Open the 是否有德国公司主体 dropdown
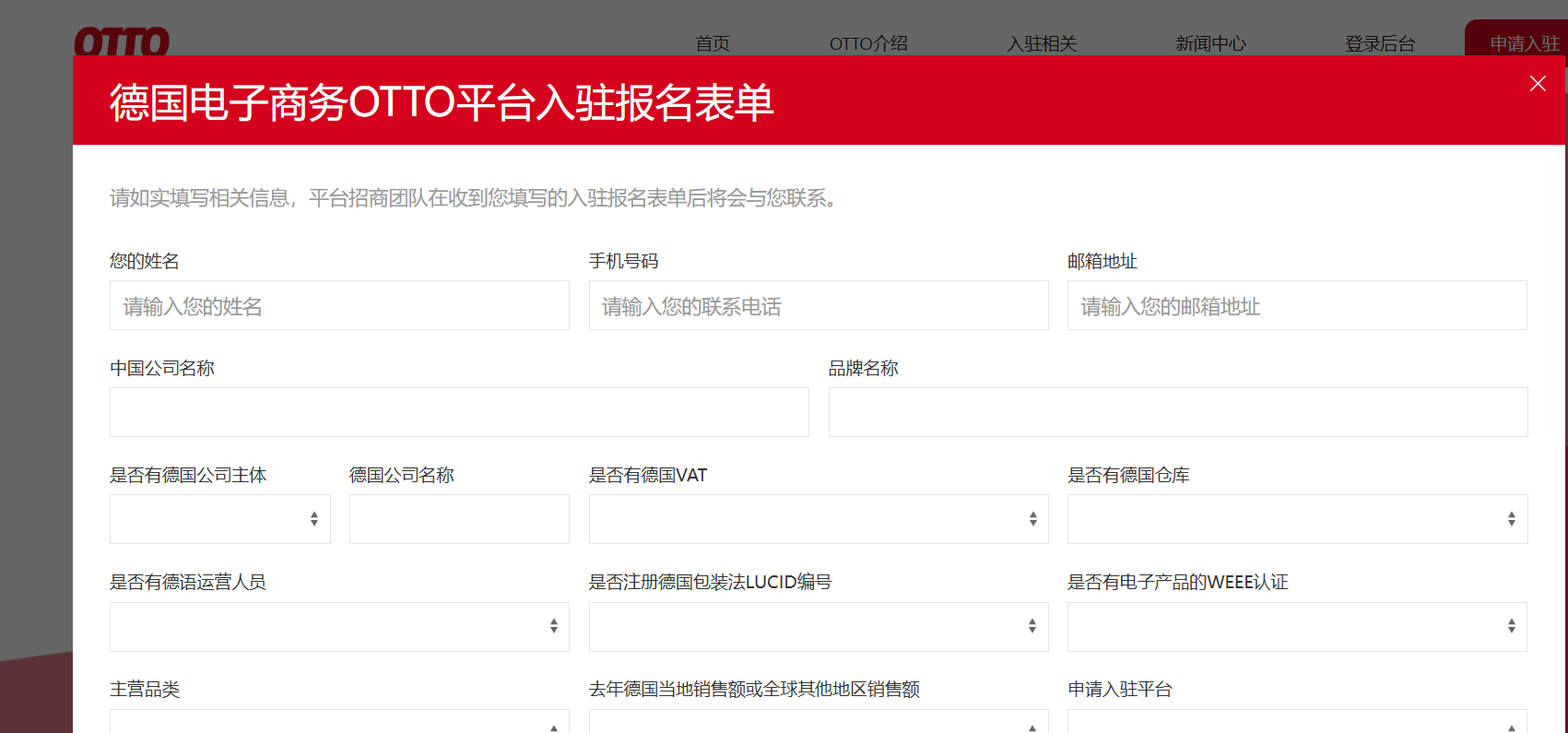The height and width of the screenshot is (733, 1568). pyautogui.click(x=220, y=519)
